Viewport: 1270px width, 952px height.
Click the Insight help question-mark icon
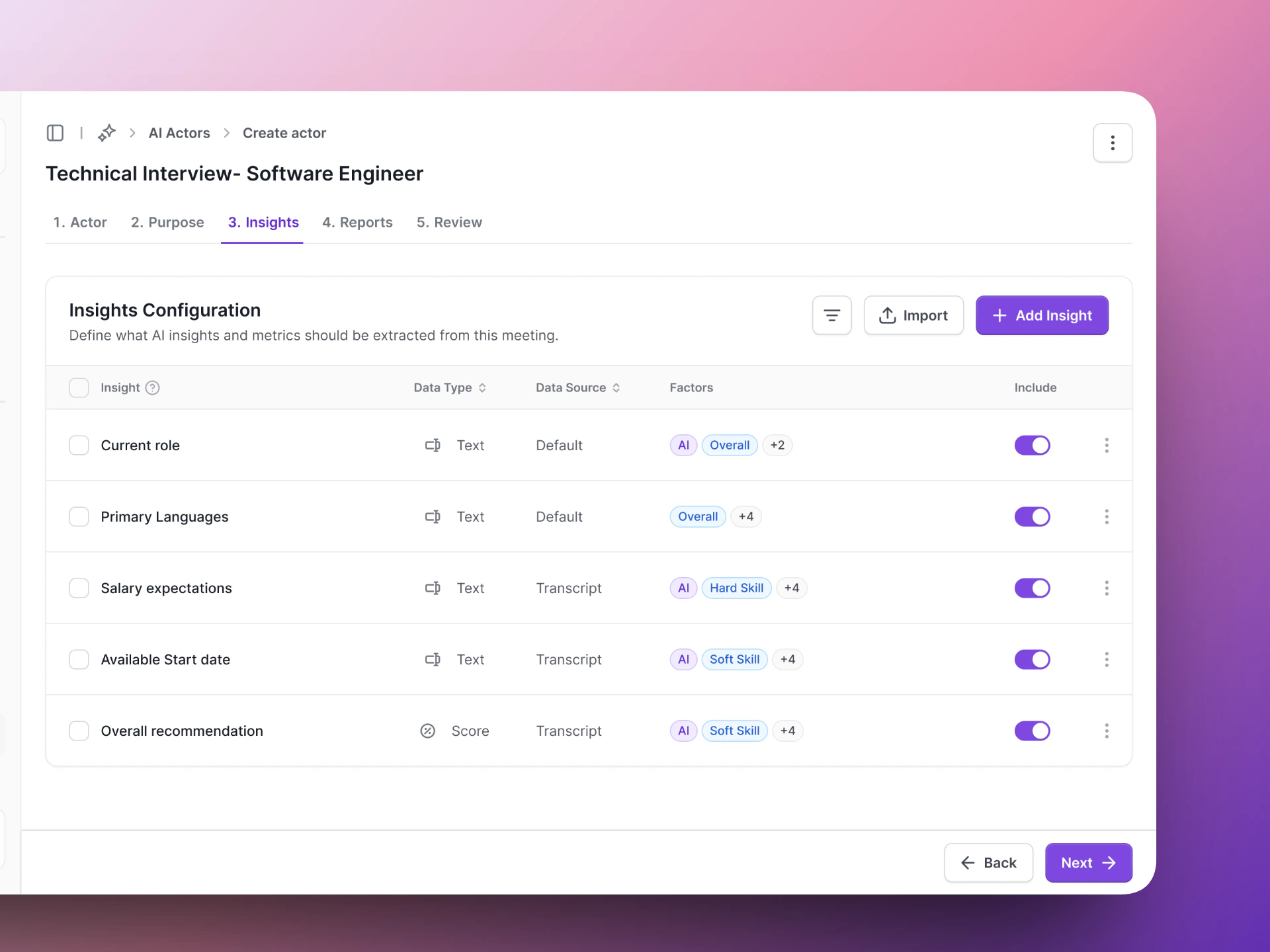point(153,388)
